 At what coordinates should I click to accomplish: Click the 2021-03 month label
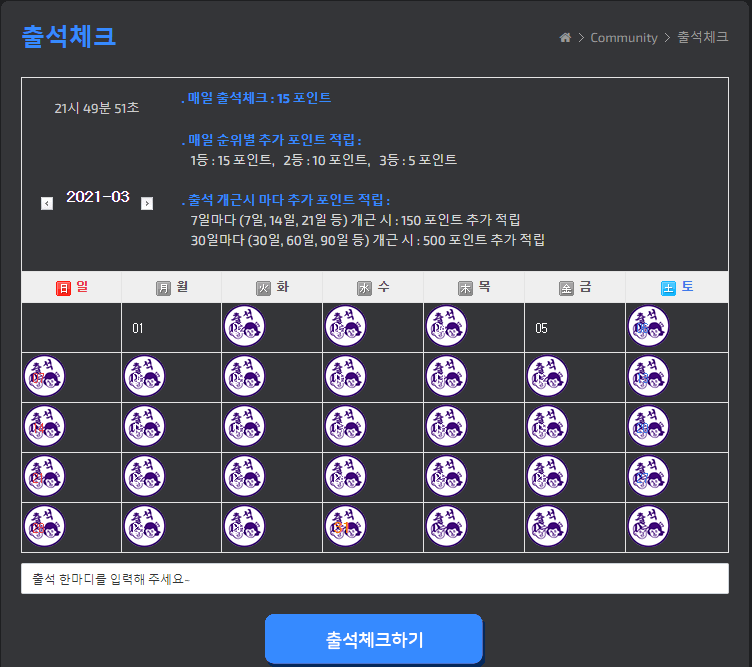click(x=98, y=197)
